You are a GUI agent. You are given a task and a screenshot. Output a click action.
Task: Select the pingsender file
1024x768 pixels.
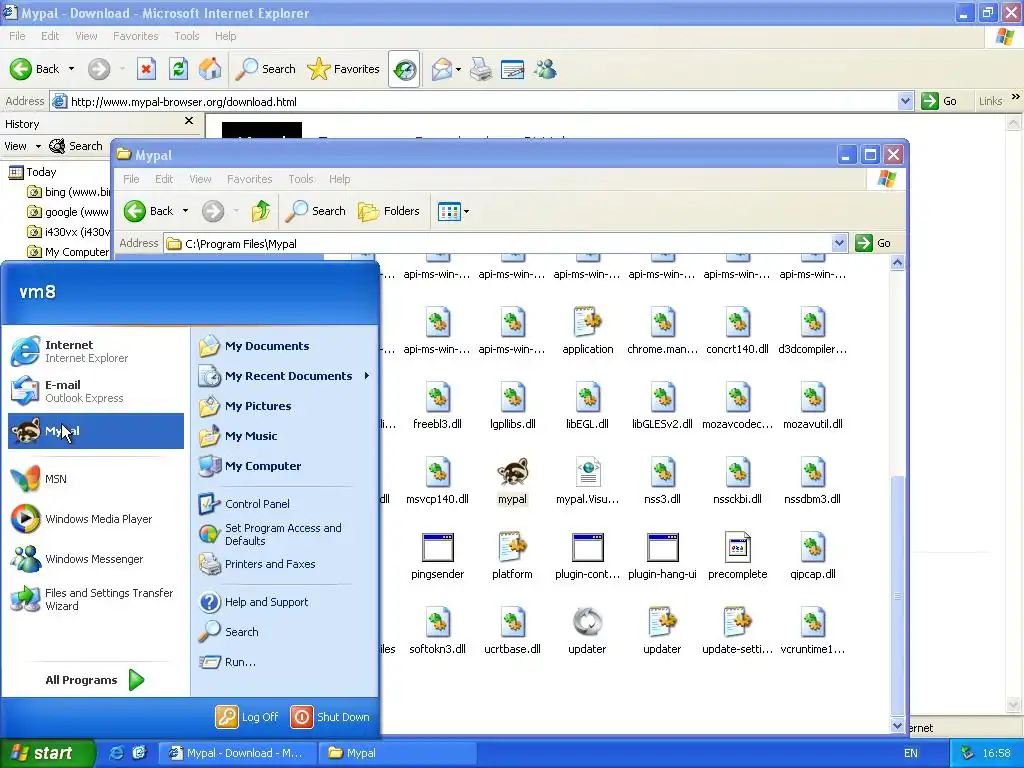[x=437, y=556]
